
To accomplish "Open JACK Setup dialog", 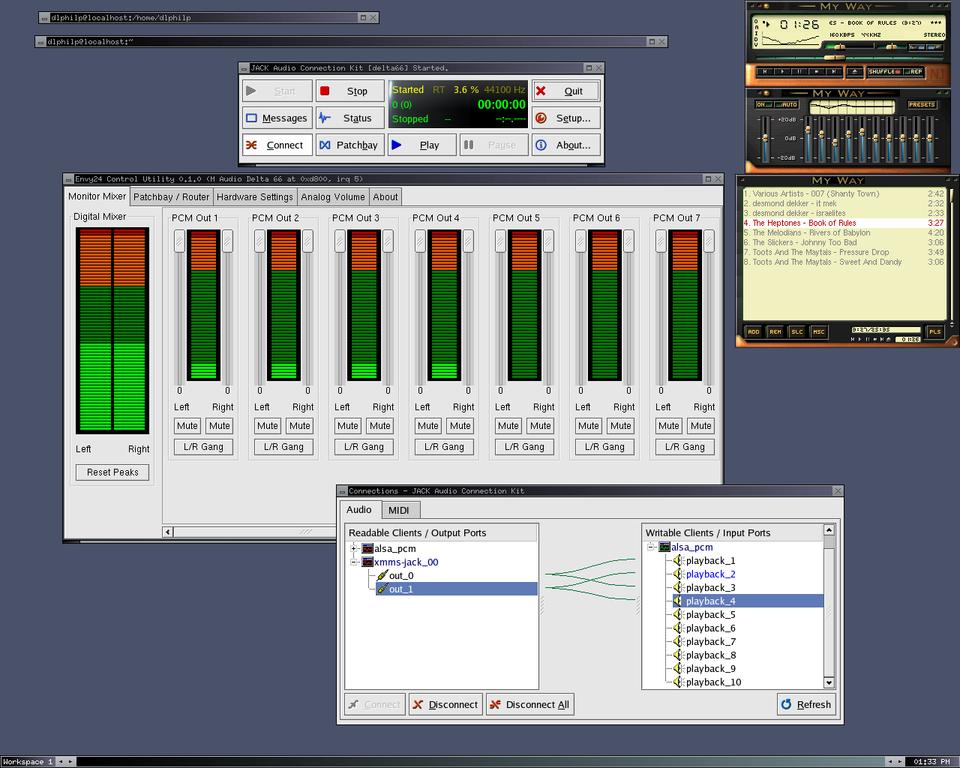I will (566, 118).
